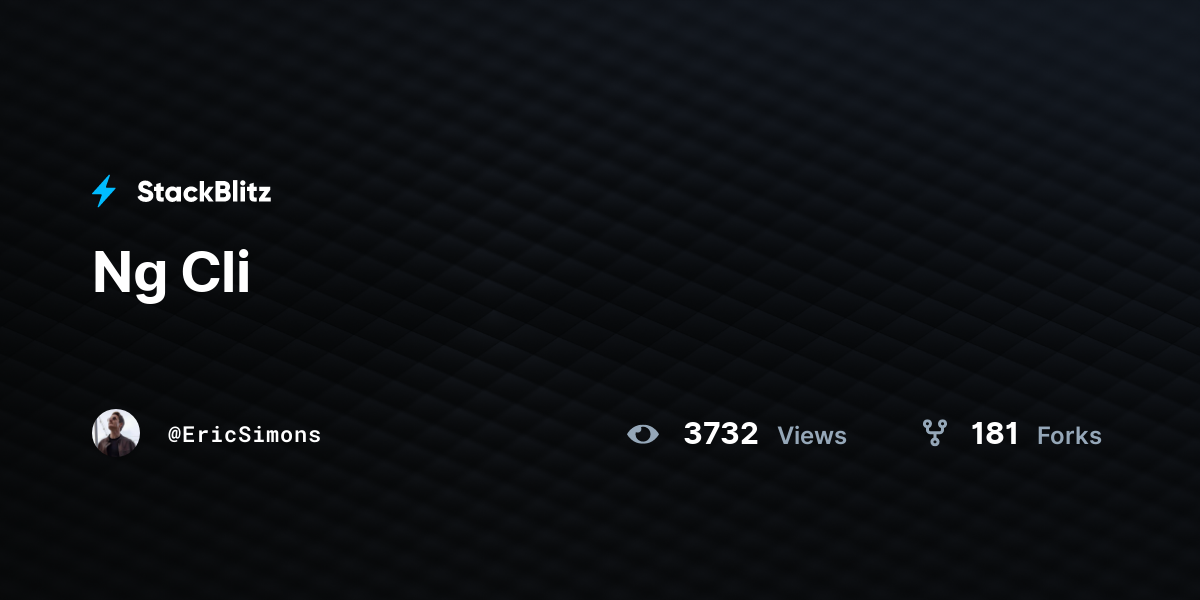Select the StackBlitz wordmark text
The width and height of the screenshot is (1200, 600).
point(204,192)
